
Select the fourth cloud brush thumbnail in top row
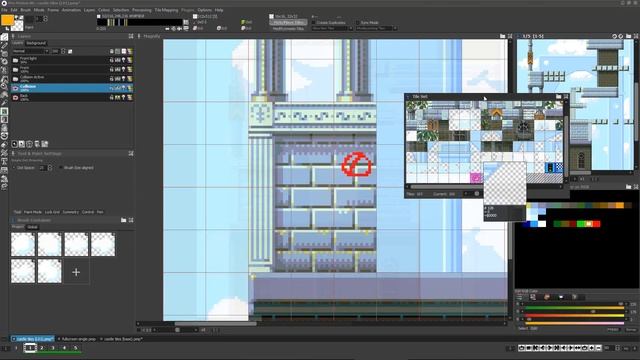point(103,244)
